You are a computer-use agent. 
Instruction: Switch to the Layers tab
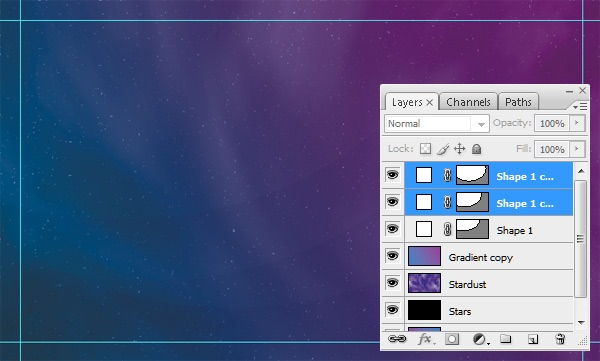411,102
